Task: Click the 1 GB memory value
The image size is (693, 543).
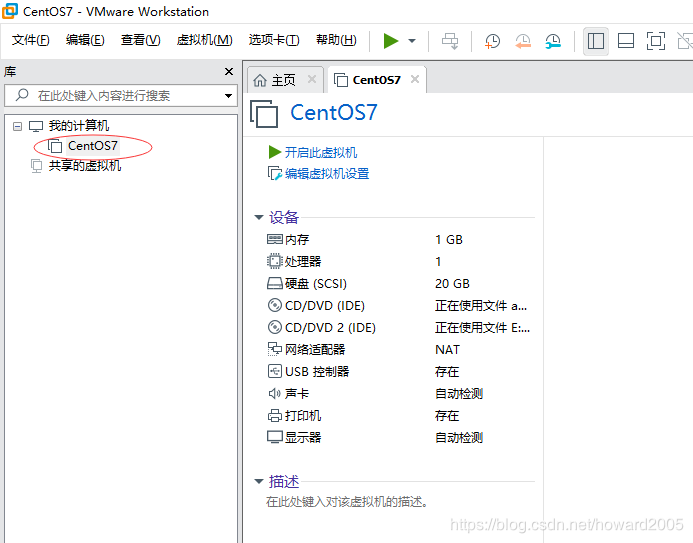Action: pyautogui.click(x=449, y=239)
